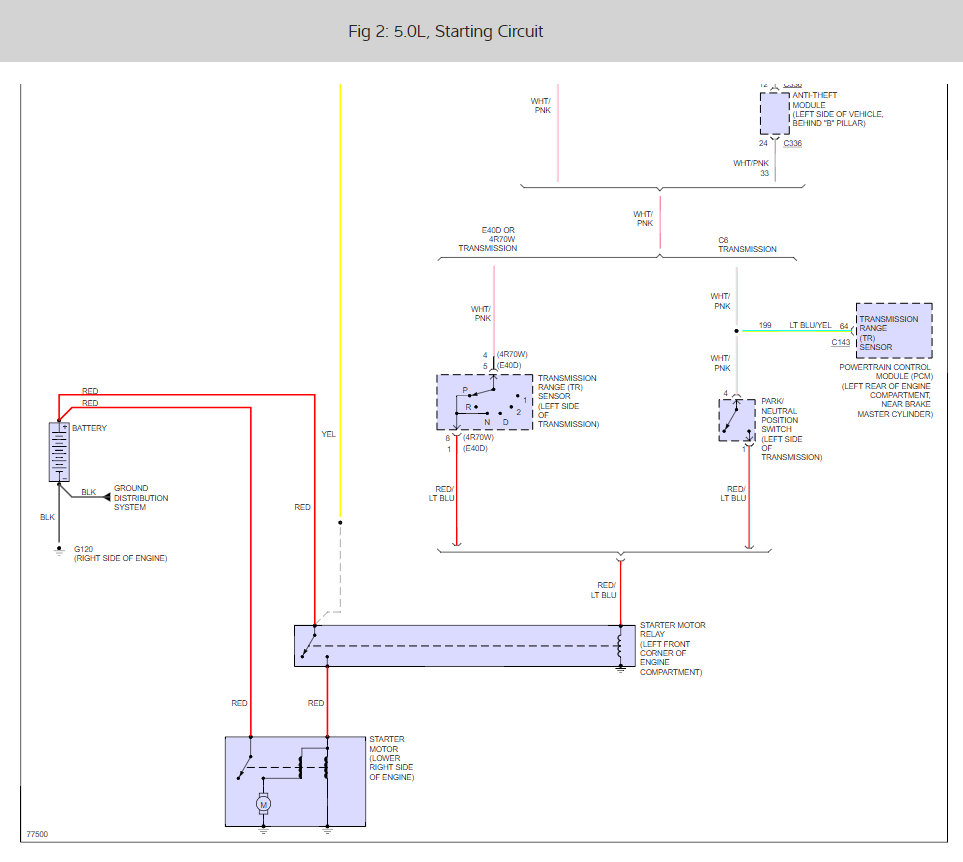Click the 77500 diagram number

click(37, 833)
